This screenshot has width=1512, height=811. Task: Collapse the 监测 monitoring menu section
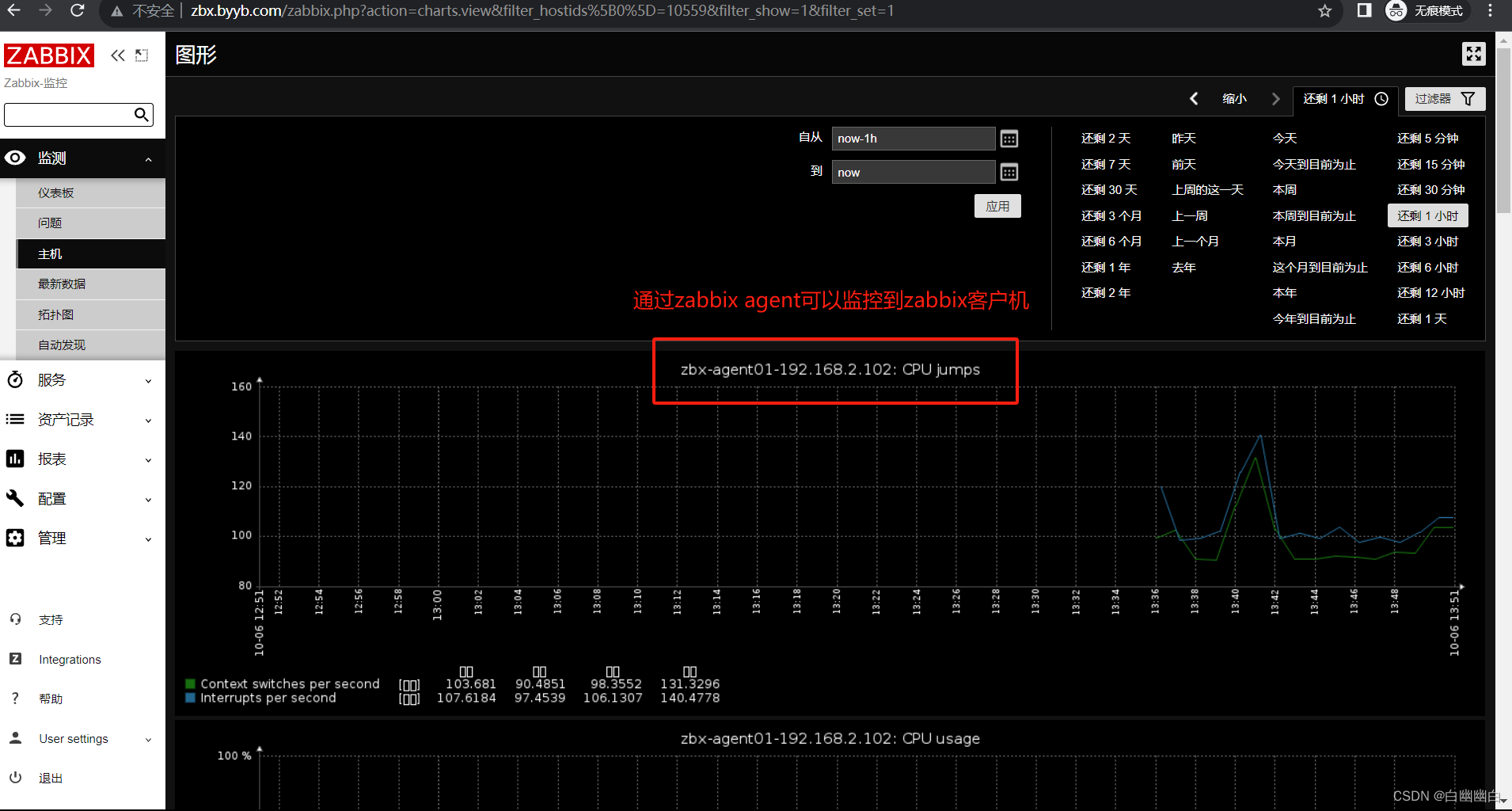tap(82, 158)
